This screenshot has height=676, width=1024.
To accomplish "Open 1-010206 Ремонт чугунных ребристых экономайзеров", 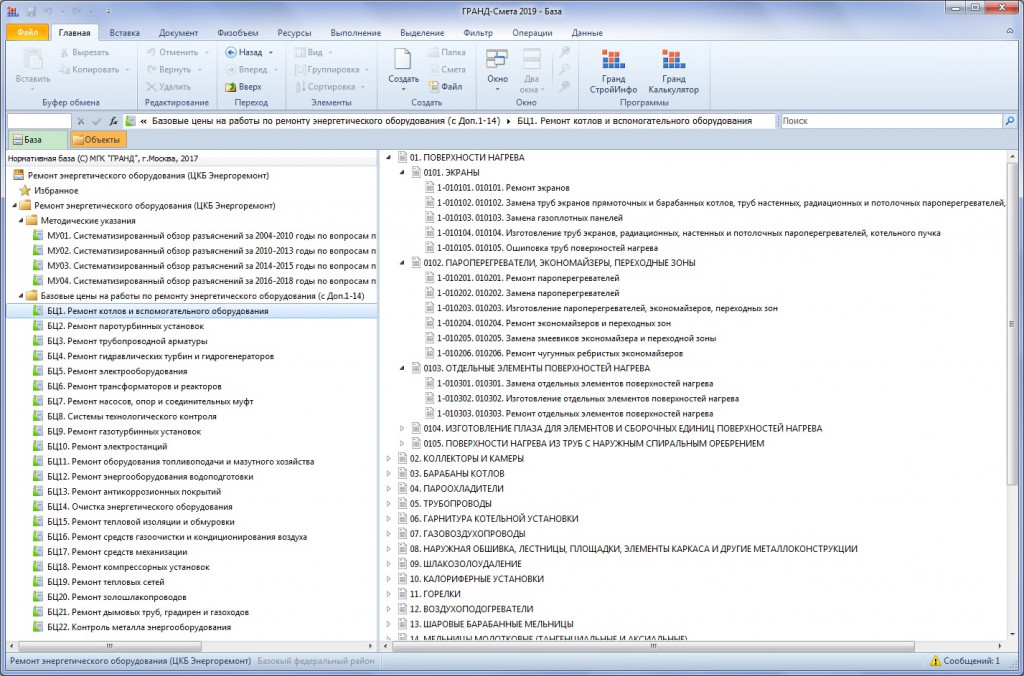I will pyautogui.click(x=554, y=353).
